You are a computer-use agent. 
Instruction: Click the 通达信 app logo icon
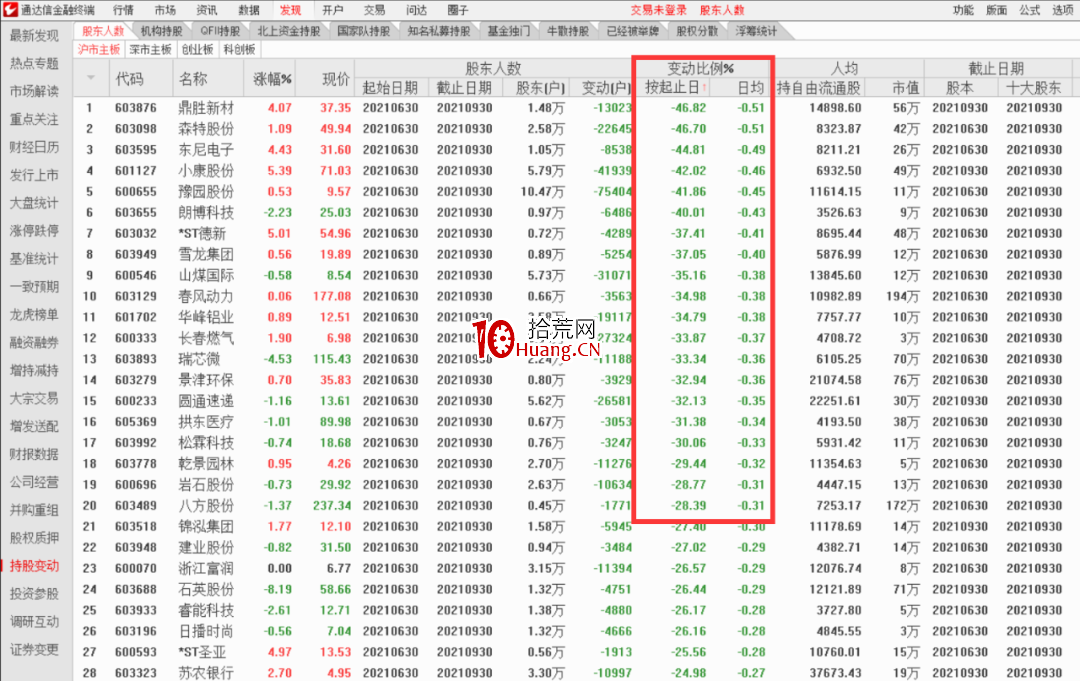click(10, 10)
